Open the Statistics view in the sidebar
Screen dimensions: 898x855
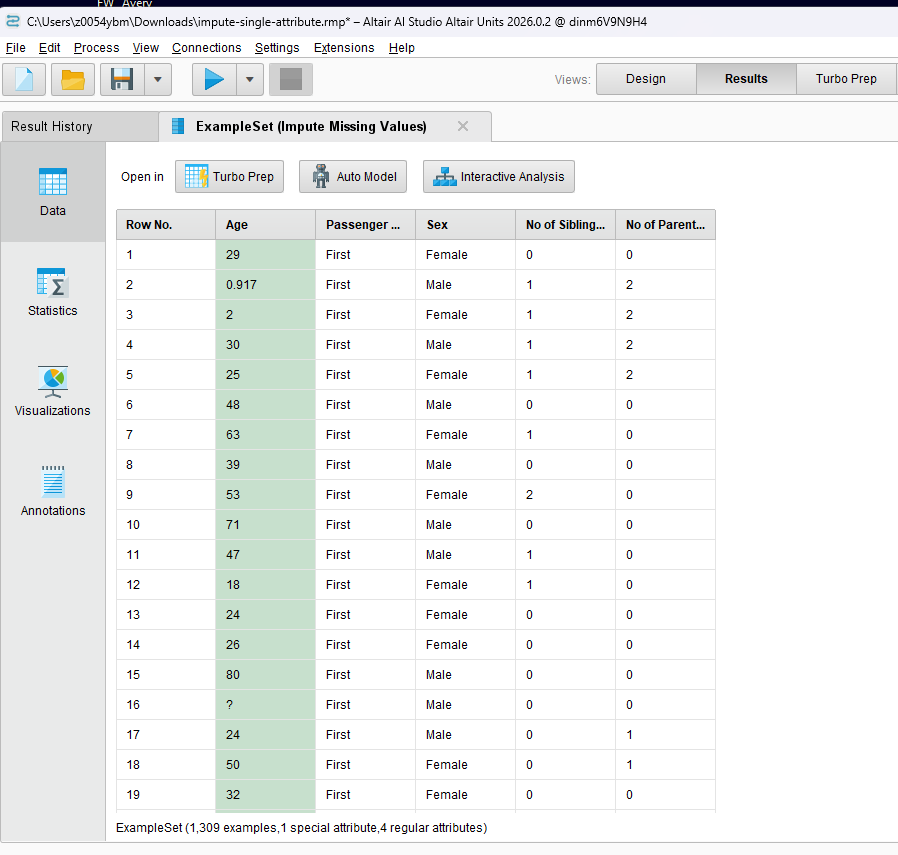point(53,292)
